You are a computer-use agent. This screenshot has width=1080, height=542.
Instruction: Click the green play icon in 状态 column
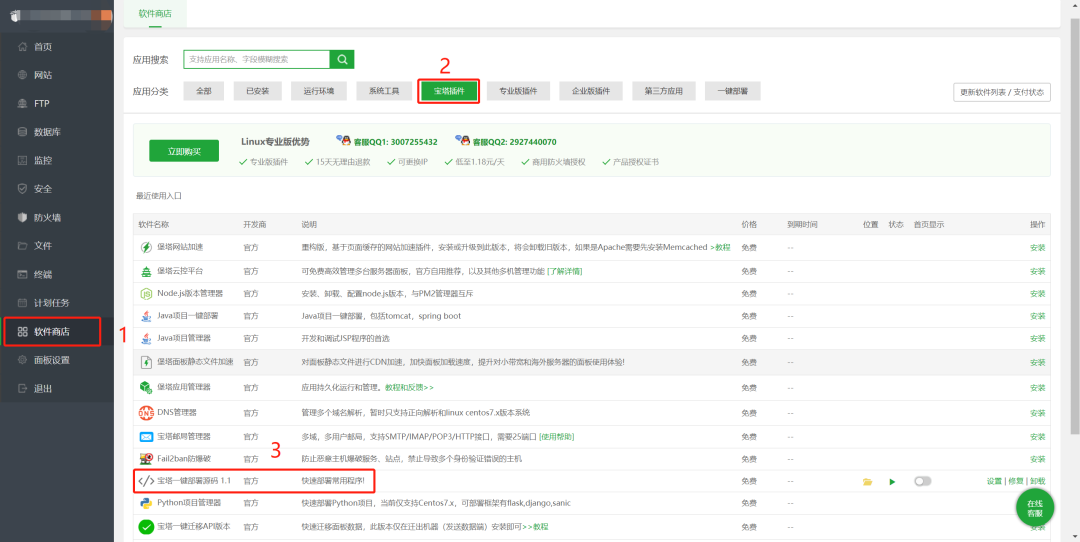coord(893,481)
